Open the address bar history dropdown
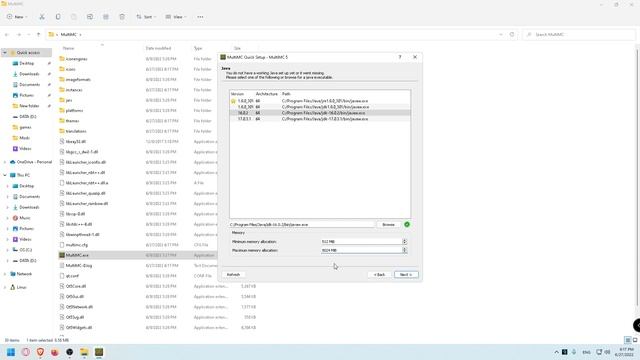Screen dimensions: 640x360 [501, 35]
